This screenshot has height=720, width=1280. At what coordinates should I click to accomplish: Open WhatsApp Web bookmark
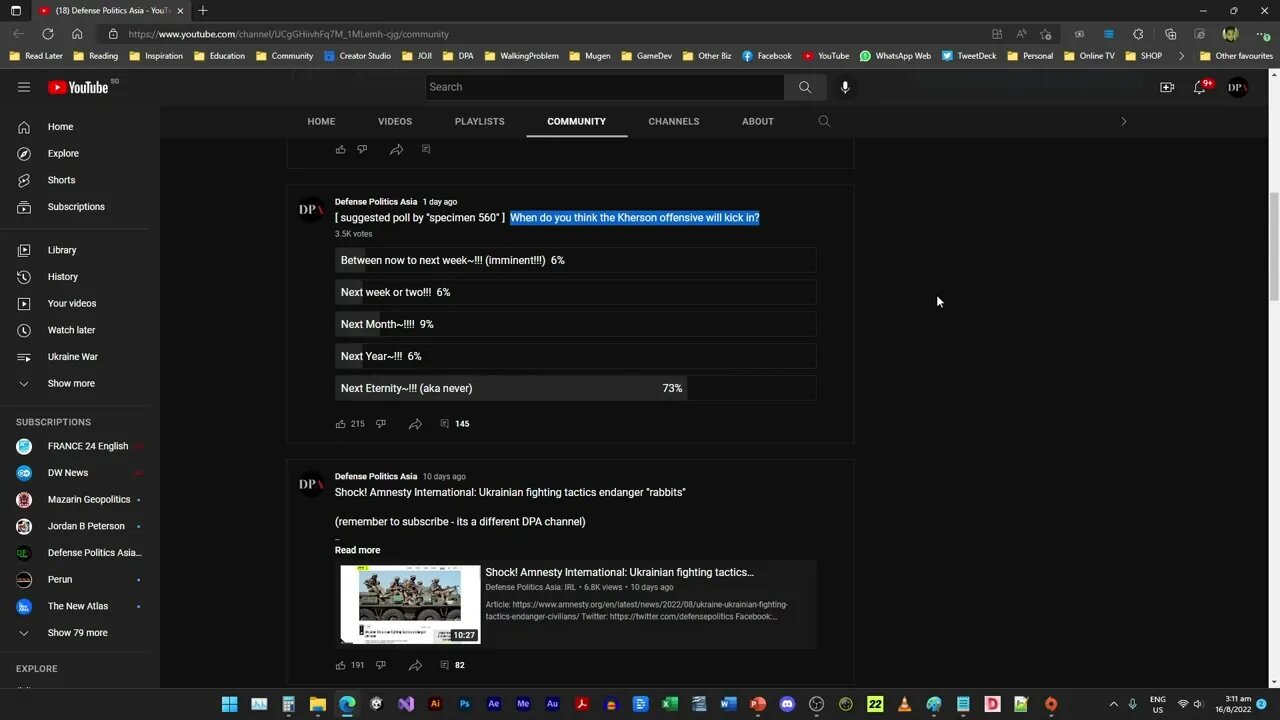[895, 56]
